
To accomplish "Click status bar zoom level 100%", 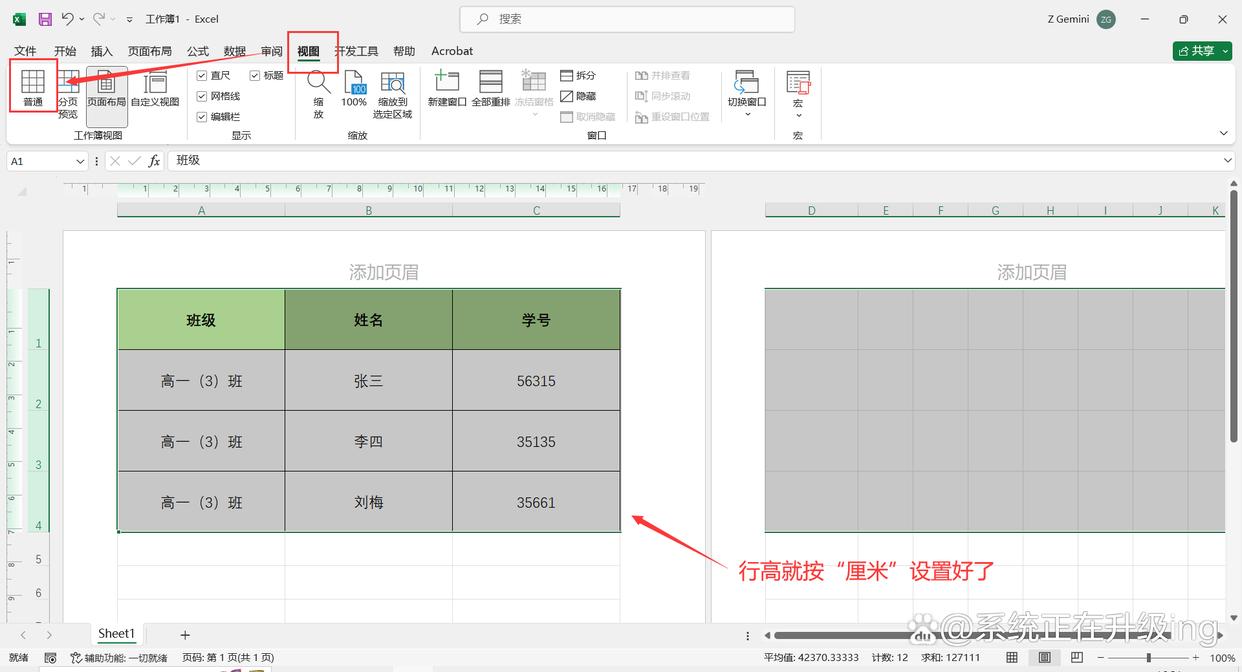I will point(1222,658).
